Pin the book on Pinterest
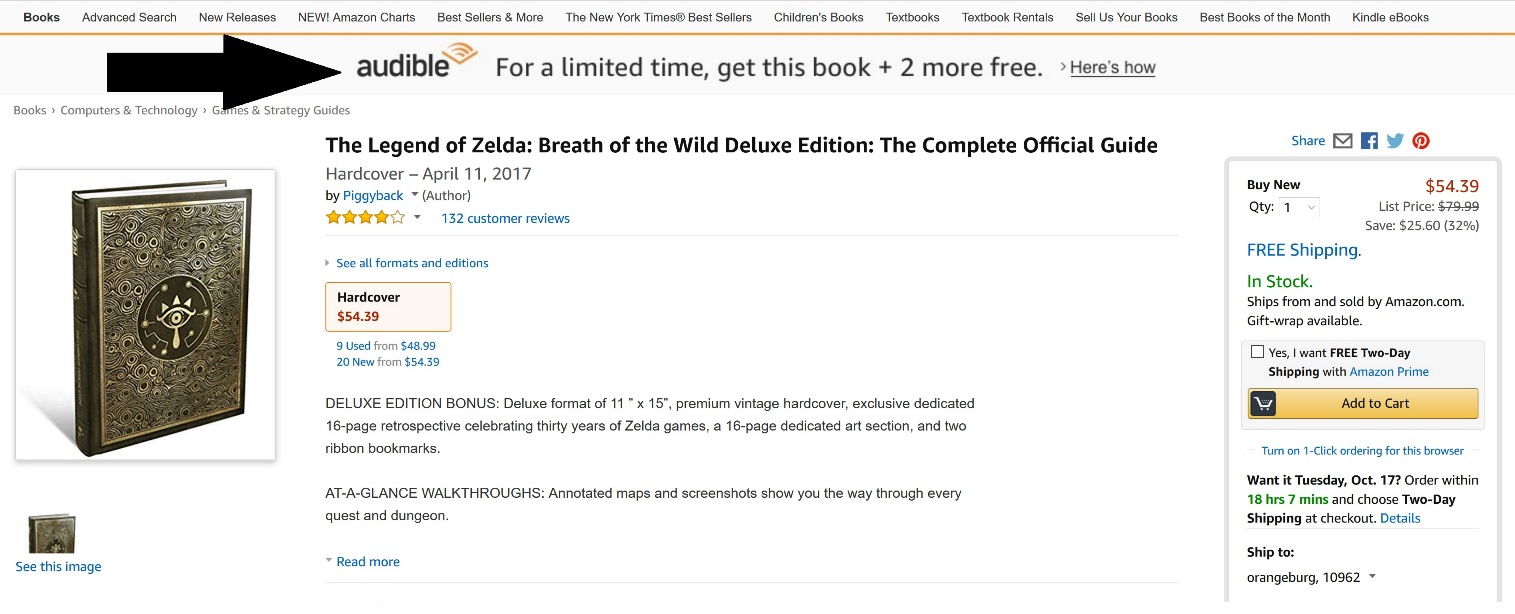1515x614 pixels. click(x=1421, y=141)
